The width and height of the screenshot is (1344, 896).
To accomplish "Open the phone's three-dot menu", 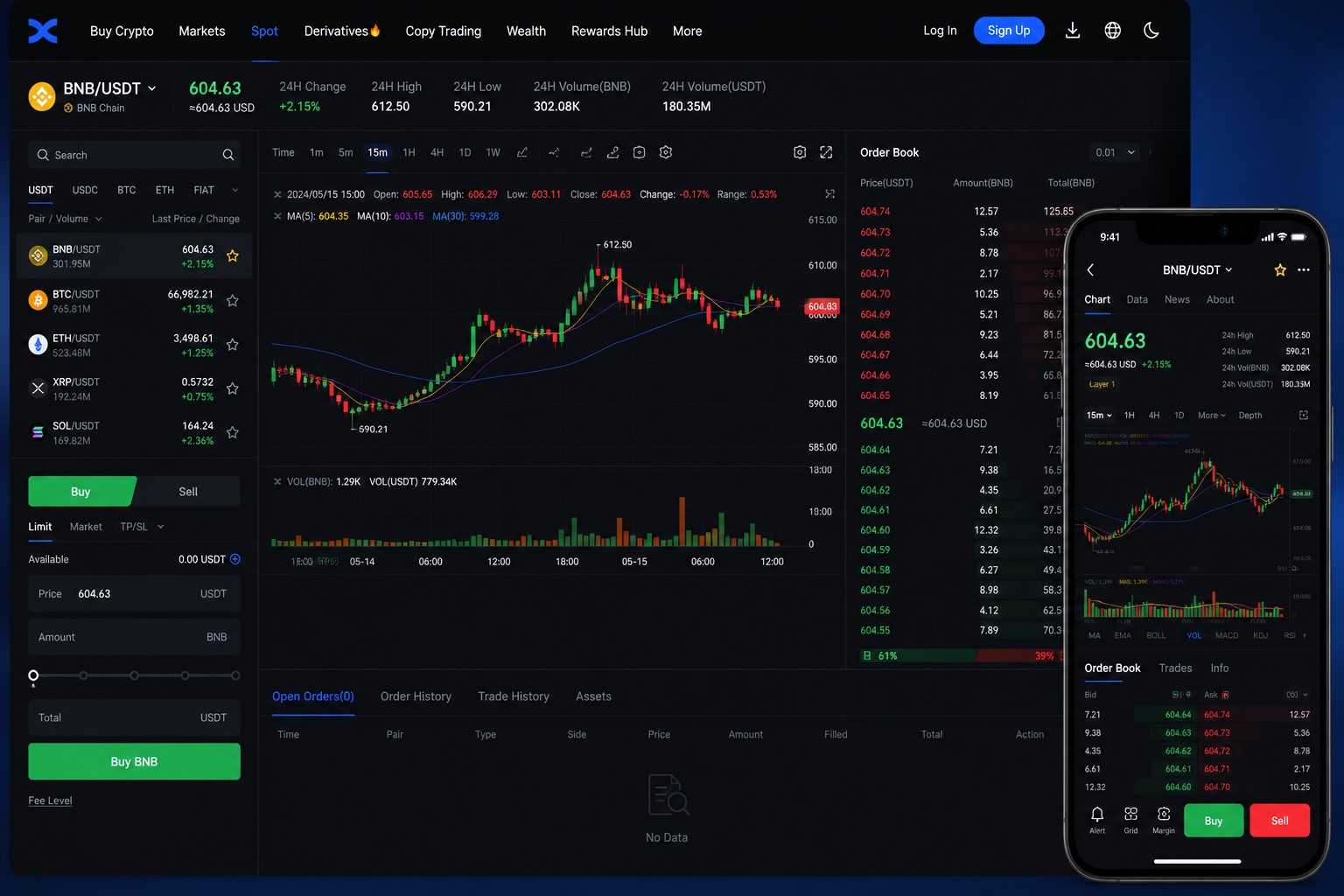I will point(1304,270).
